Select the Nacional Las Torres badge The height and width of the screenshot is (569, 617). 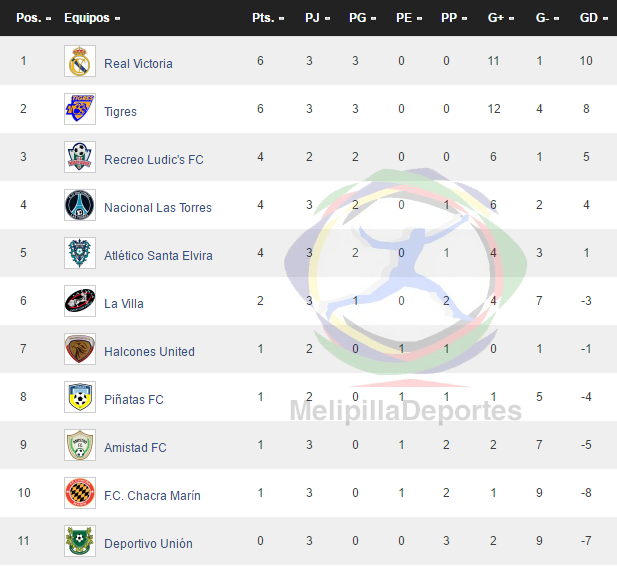click(80, 205)
